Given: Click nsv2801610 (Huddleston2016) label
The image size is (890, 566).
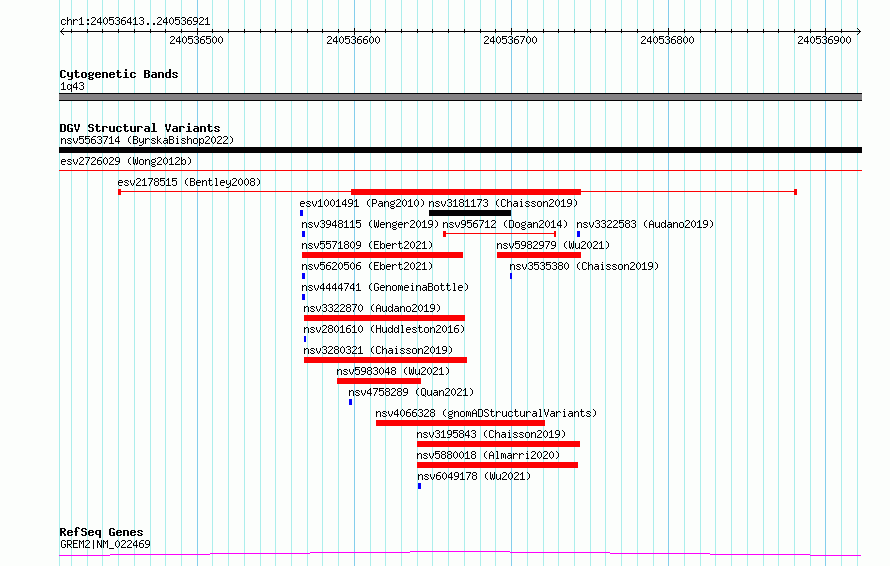Looking at the screenshot, I should [x=384, y=329].
